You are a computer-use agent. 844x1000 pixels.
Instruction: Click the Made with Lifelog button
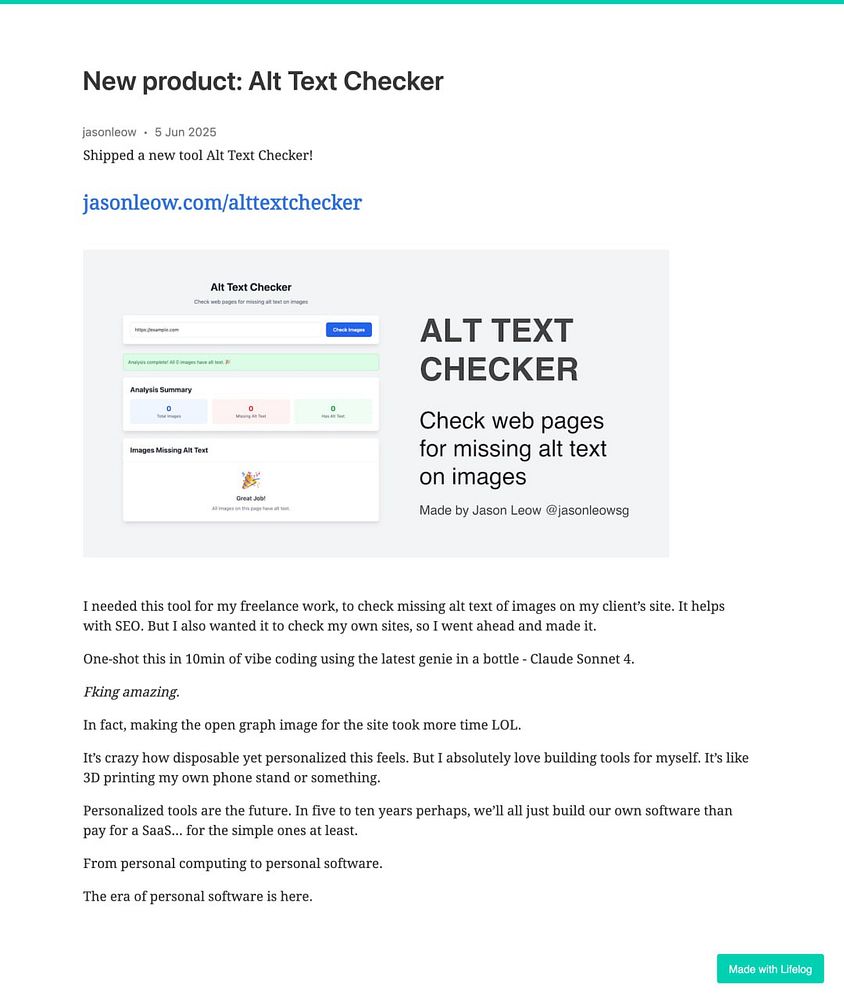click(x=770, y=969)
